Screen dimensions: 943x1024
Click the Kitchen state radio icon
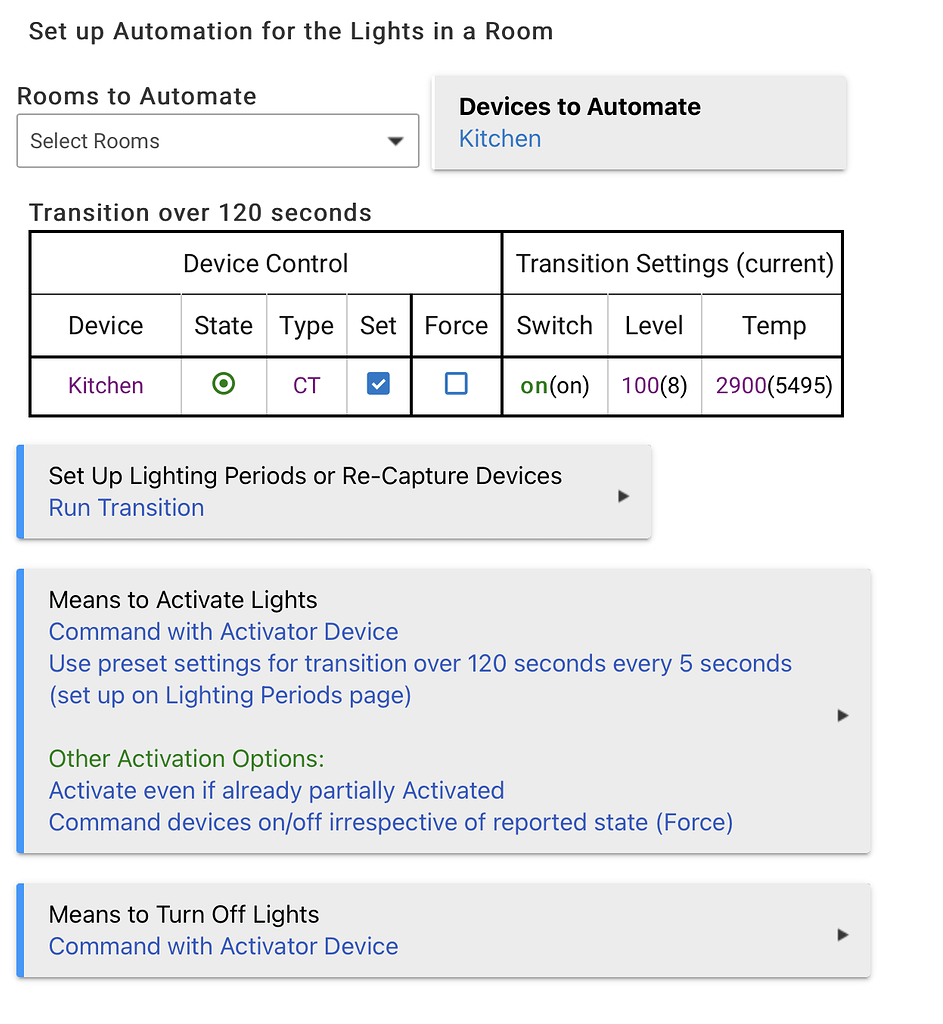point(223,383)
